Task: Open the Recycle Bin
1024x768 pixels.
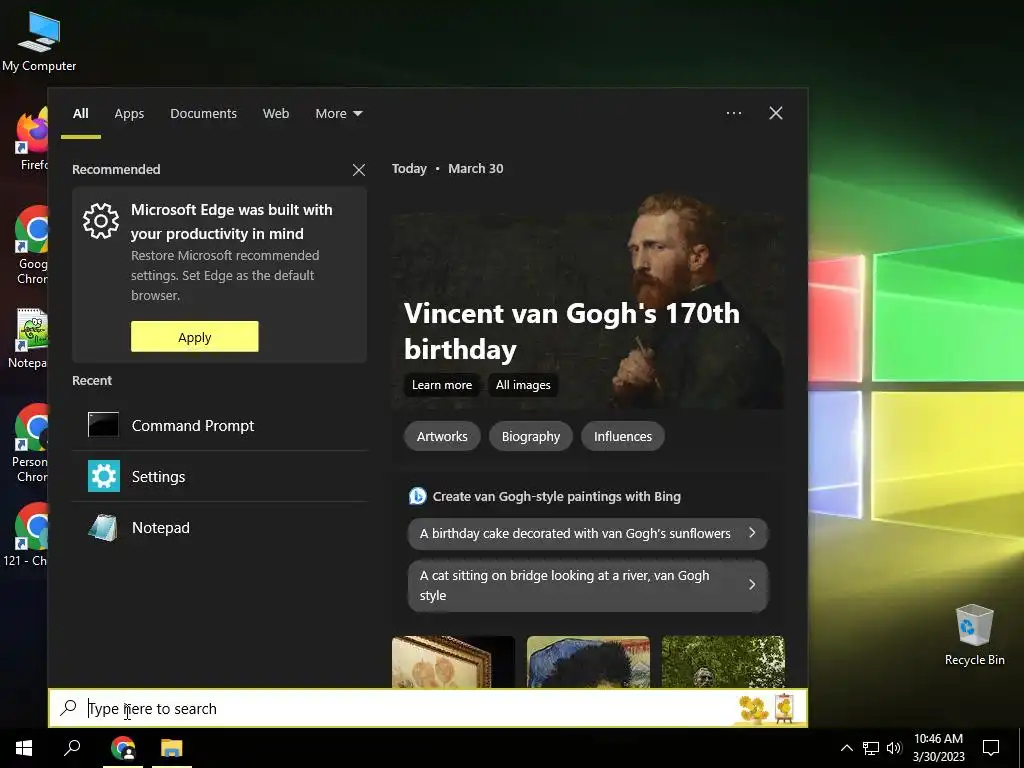Action: pos(974,635)
